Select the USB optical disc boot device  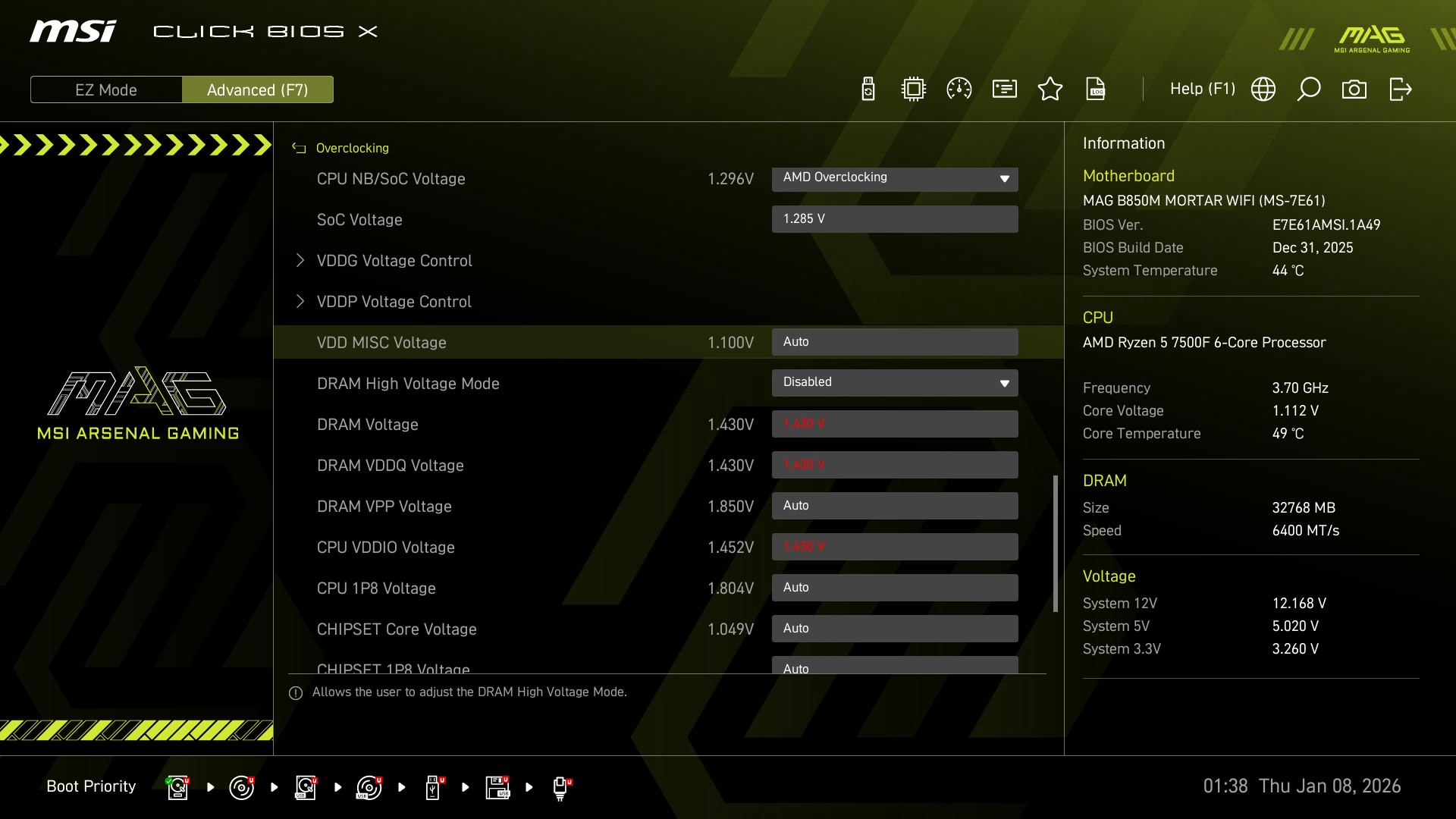click(x=369, y=787)
